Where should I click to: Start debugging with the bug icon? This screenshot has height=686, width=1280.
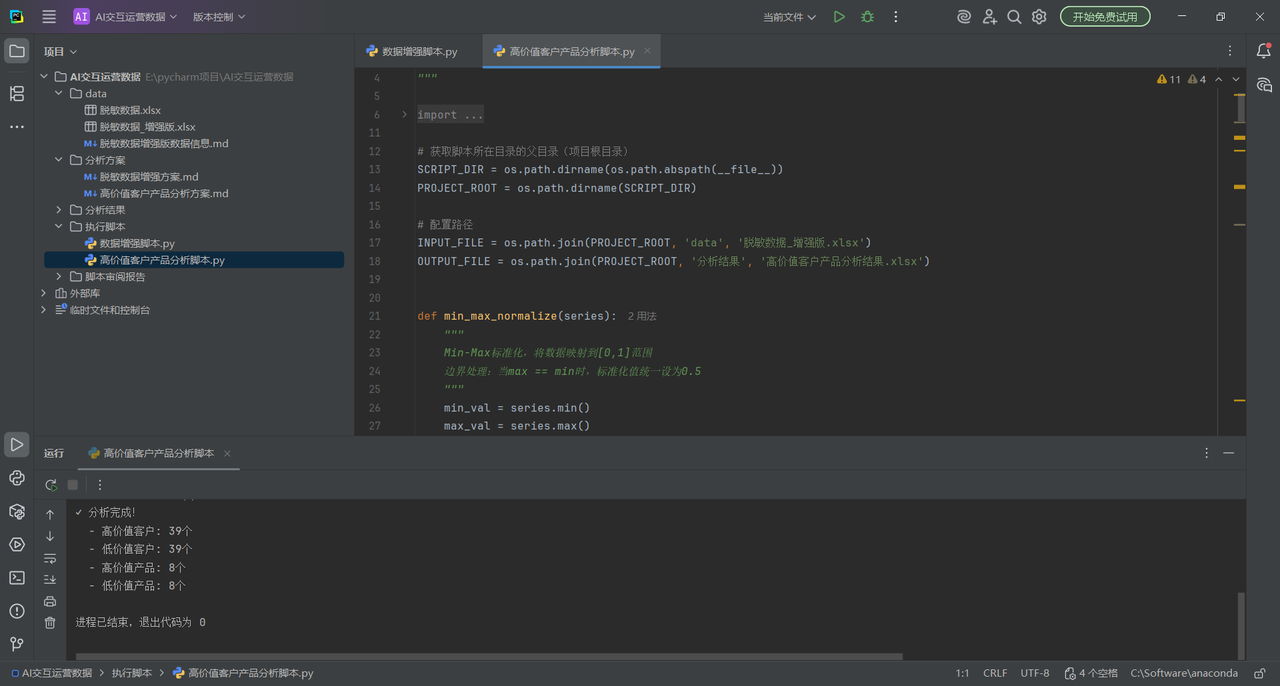(x=867, y=17)
